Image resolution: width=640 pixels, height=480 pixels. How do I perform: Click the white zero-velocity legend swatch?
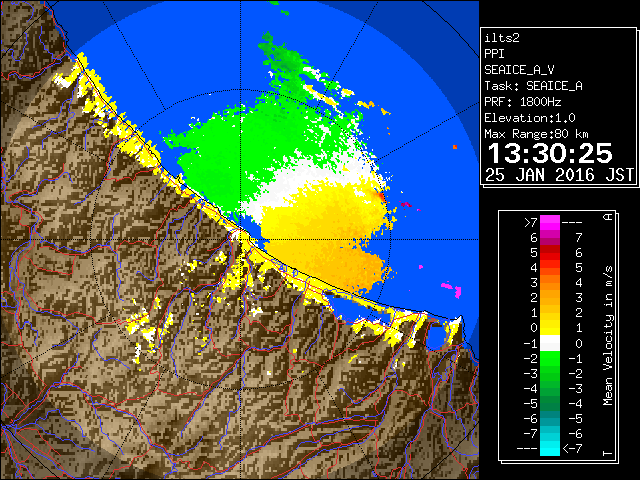[549, 343]
